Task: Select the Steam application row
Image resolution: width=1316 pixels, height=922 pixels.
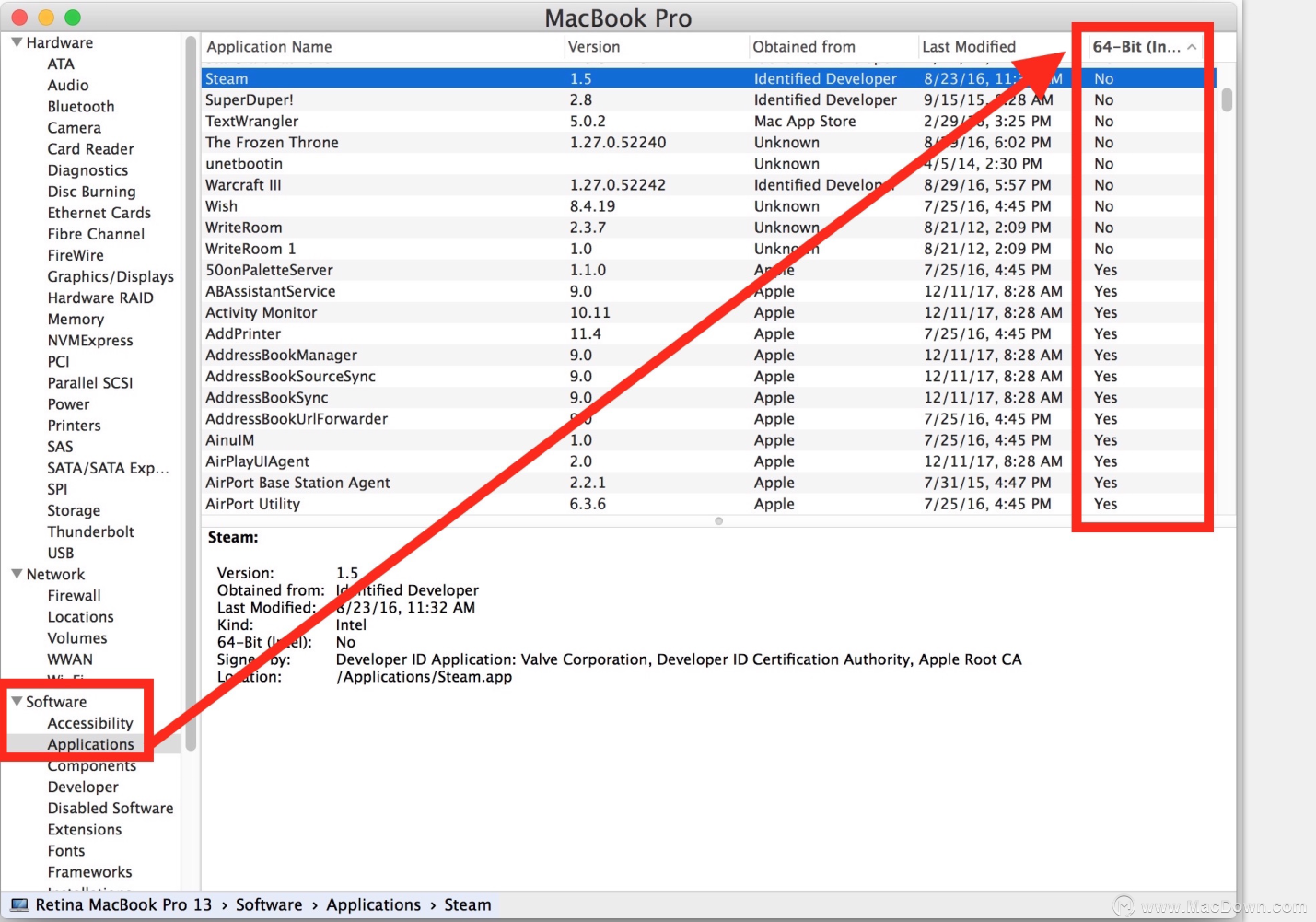Action: [708, 78]
